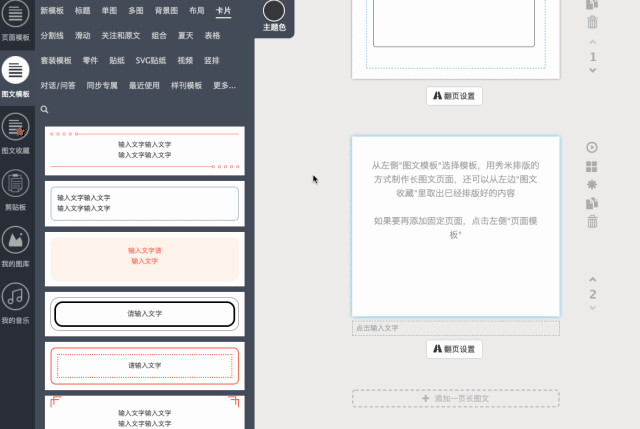This screenshot has width=640, height=429.
Task: Click the grid layout icon beside page 2
Action: click(x=592, y=167)
